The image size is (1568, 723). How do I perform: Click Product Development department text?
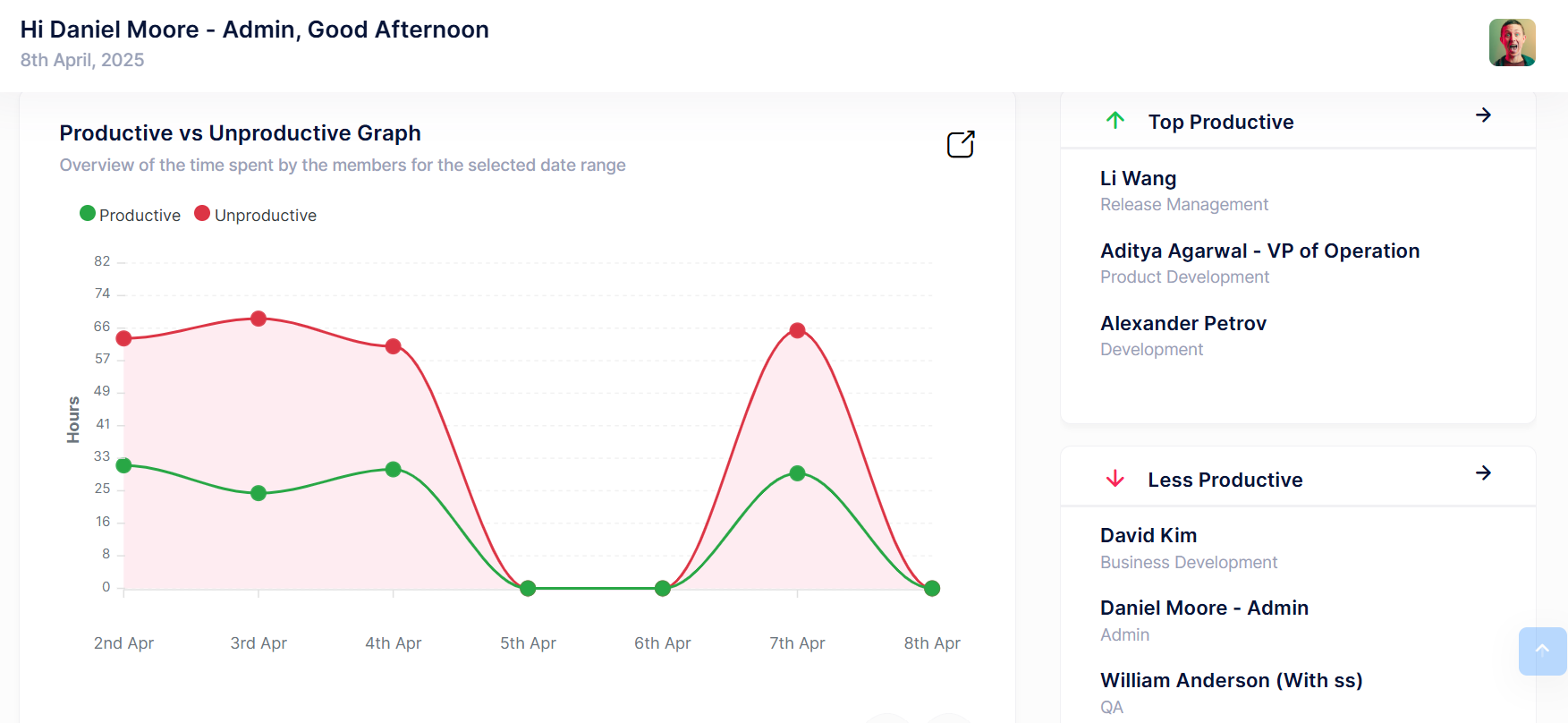pyautogui.click(x=1184, y=276)
